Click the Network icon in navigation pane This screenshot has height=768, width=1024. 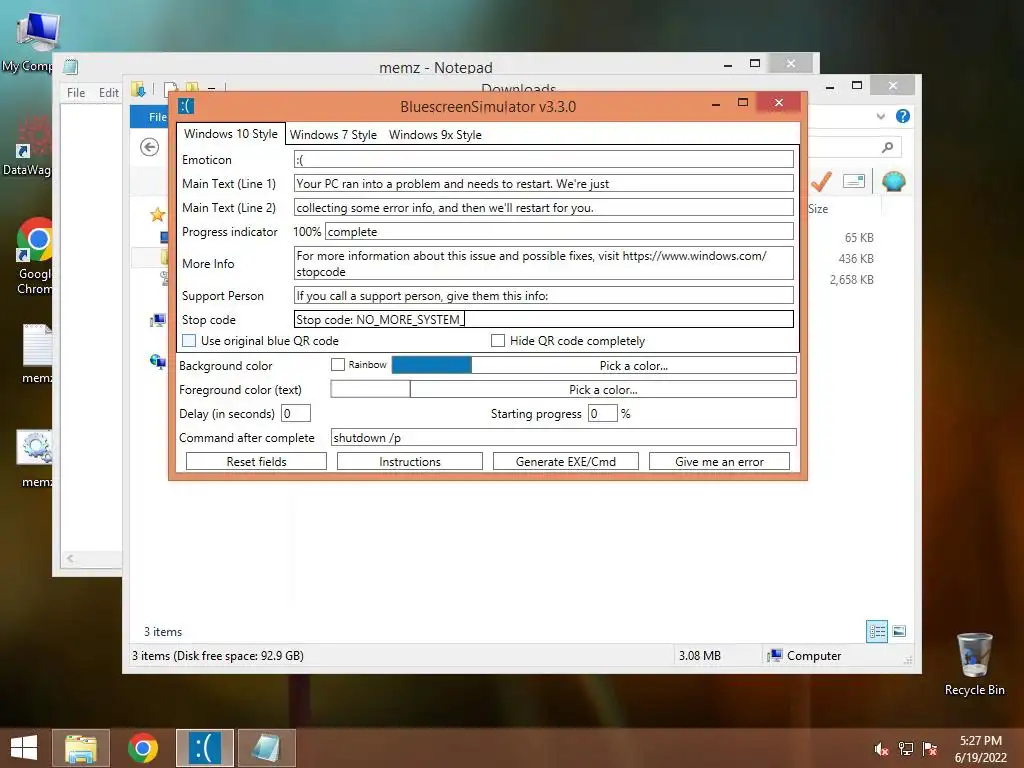pos(157,361)
